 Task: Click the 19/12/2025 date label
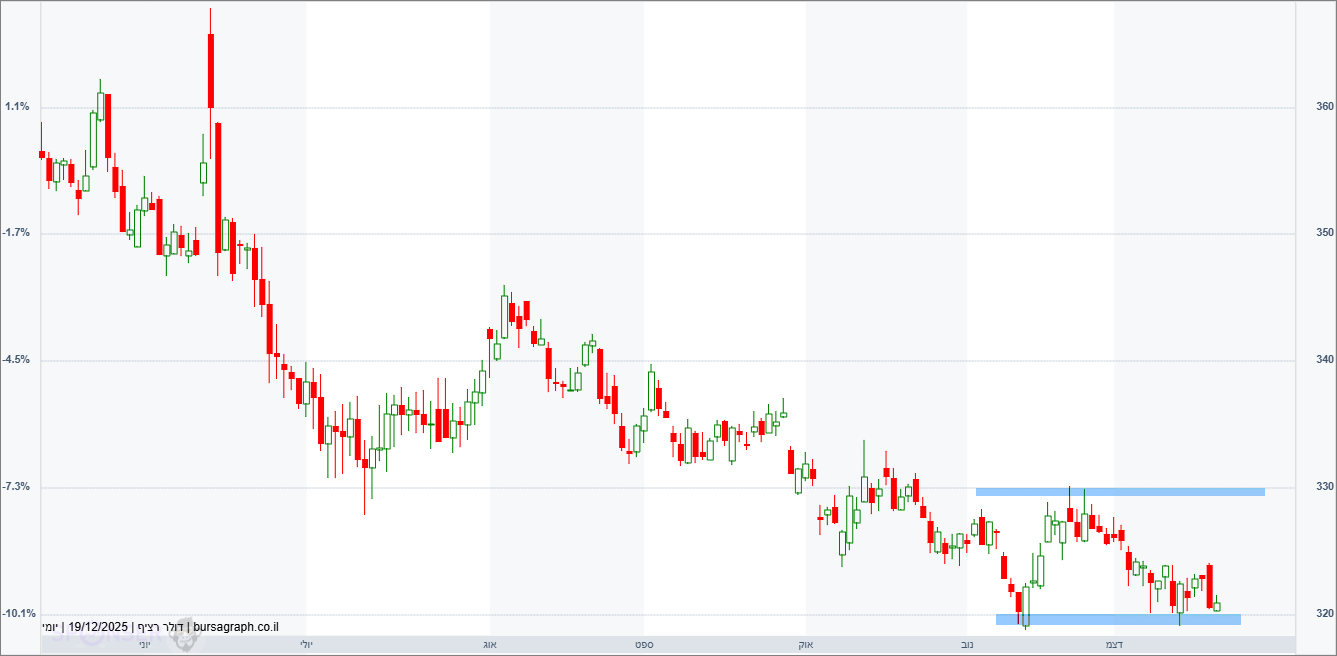[98, 627]
